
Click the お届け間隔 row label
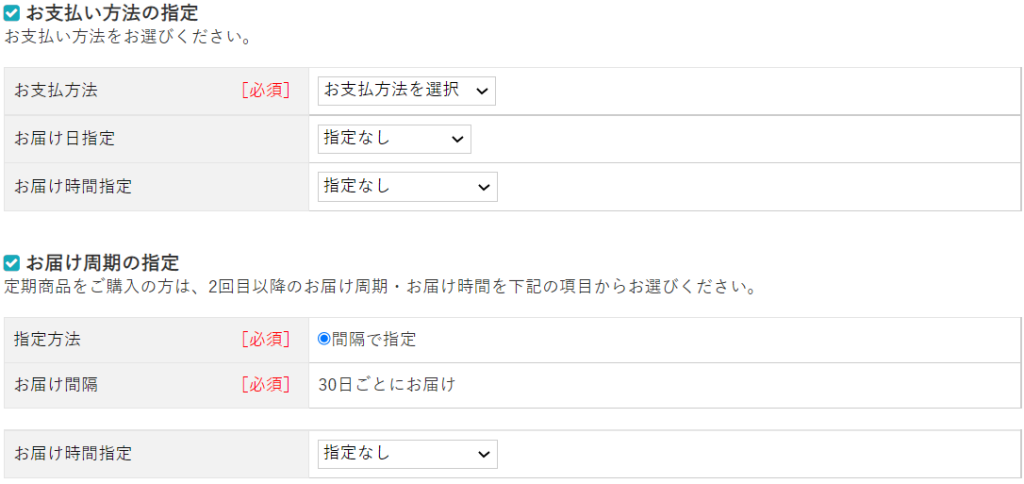[56, 384]
